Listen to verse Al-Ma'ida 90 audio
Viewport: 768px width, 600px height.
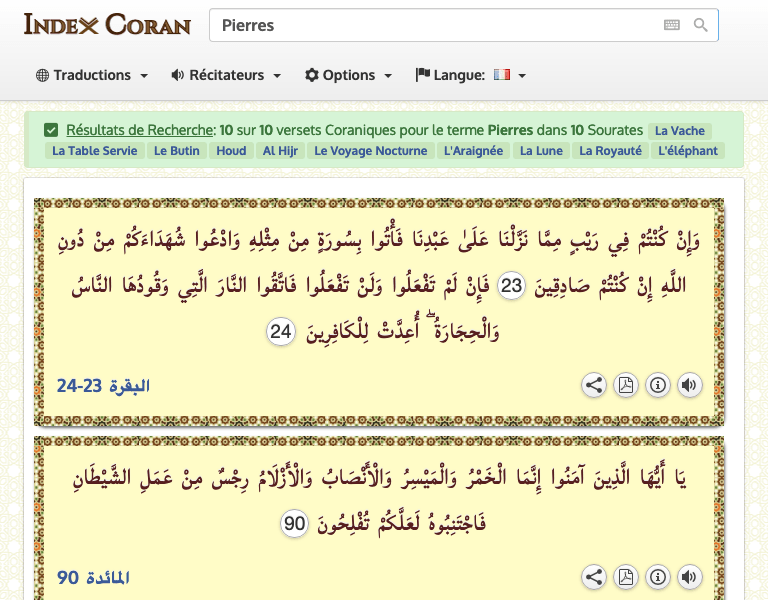688,577
